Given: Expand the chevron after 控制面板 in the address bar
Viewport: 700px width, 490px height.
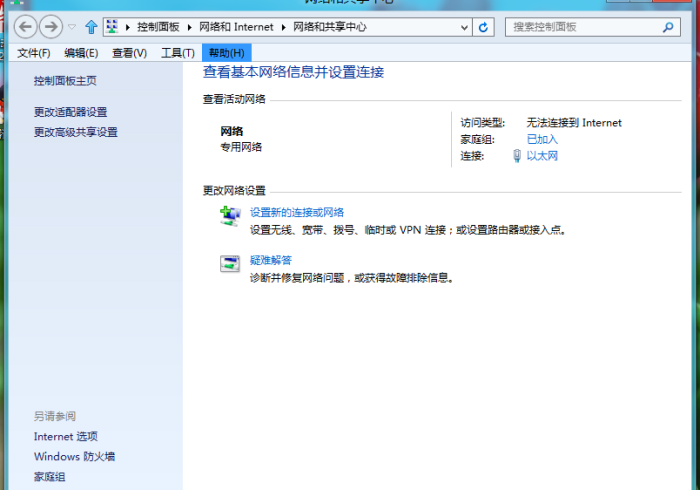Looking at the screenshot, I should coord(190,27).
